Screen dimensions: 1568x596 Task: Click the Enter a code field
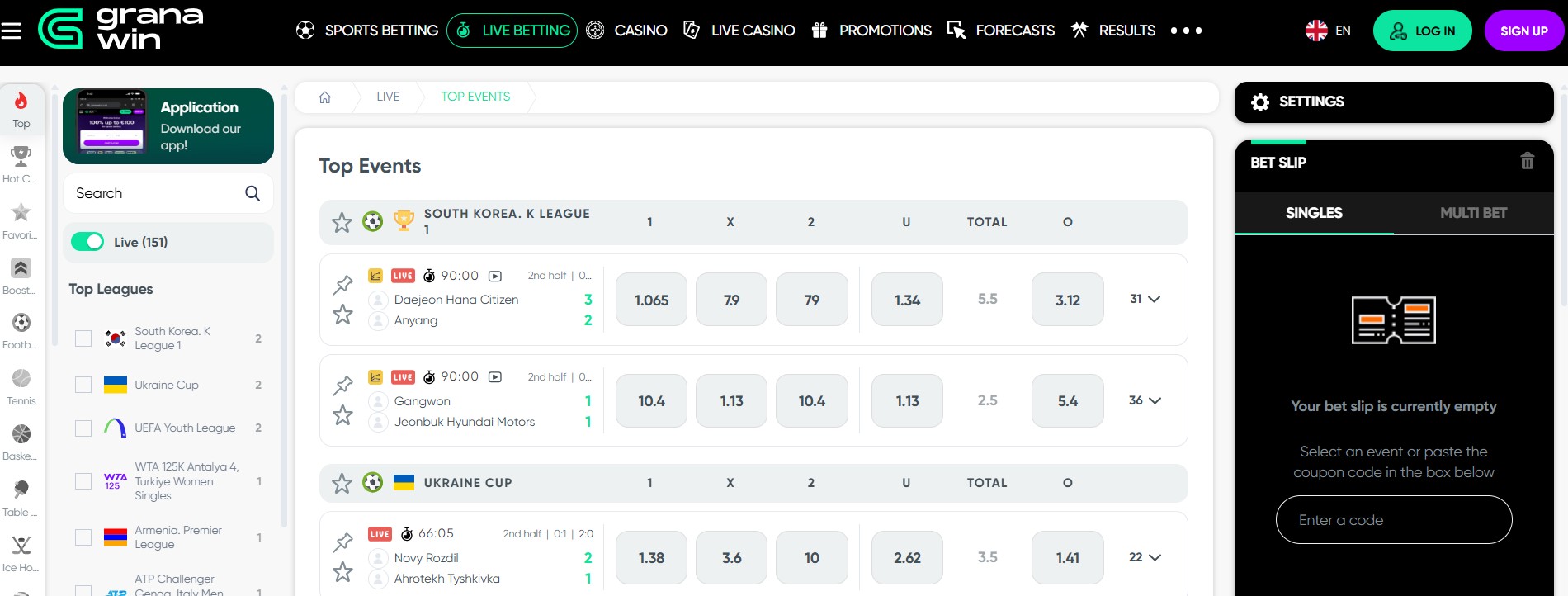click(x=1394, y=520)
